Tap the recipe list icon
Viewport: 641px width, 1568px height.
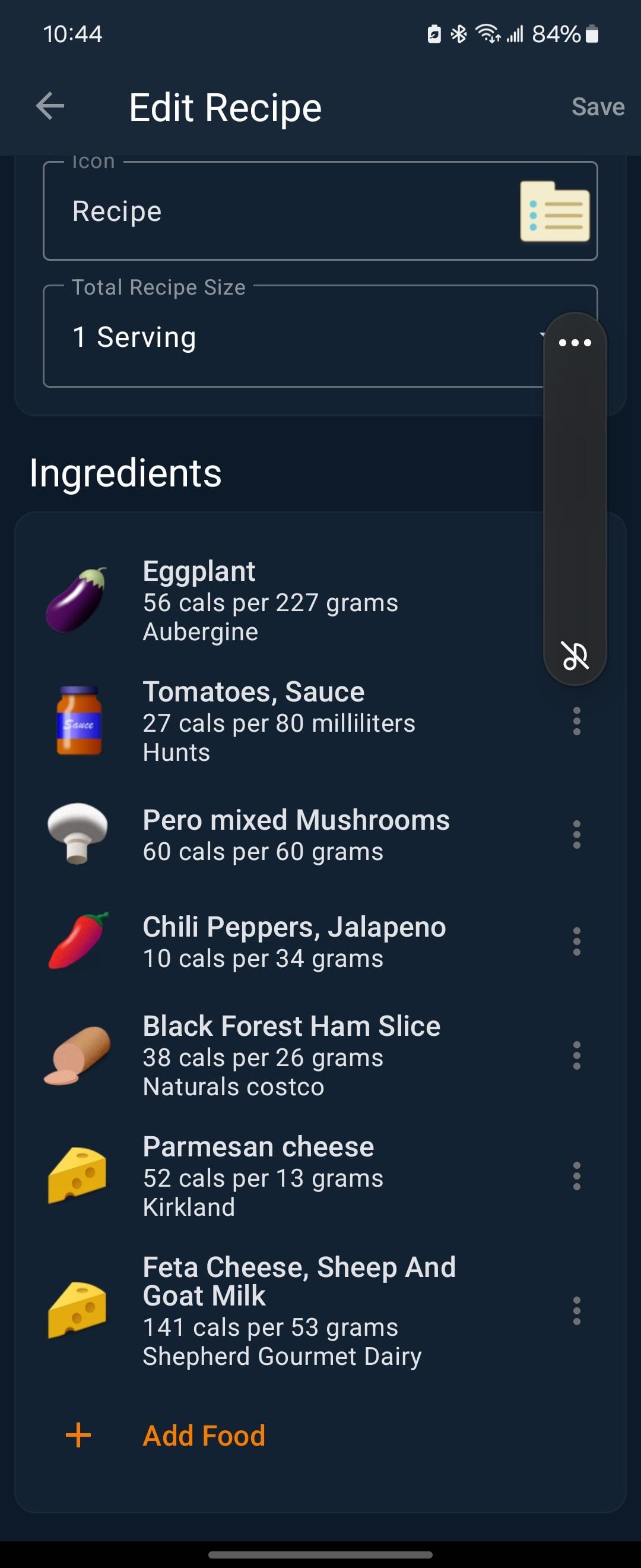click(554, 211)
